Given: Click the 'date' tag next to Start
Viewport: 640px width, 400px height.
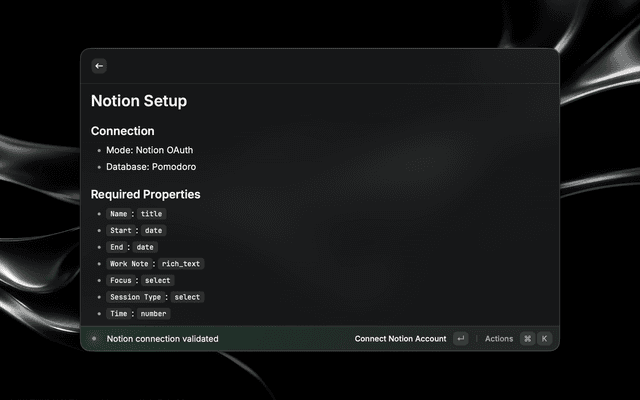Looking at the screenshot, I should pyautogui.click(x=153, y=231).
